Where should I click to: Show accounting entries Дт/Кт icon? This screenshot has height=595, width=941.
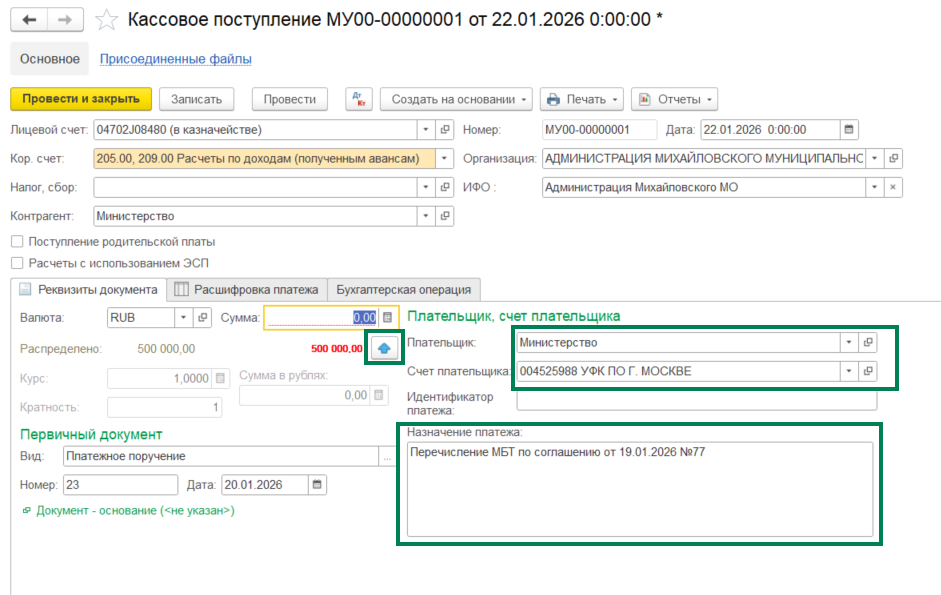(x=359, y=99)
